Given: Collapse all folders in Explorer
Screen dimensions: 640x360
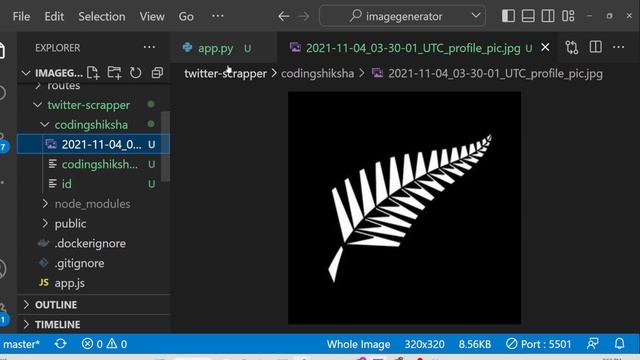Looking at the screenshot, I should 157,73.
